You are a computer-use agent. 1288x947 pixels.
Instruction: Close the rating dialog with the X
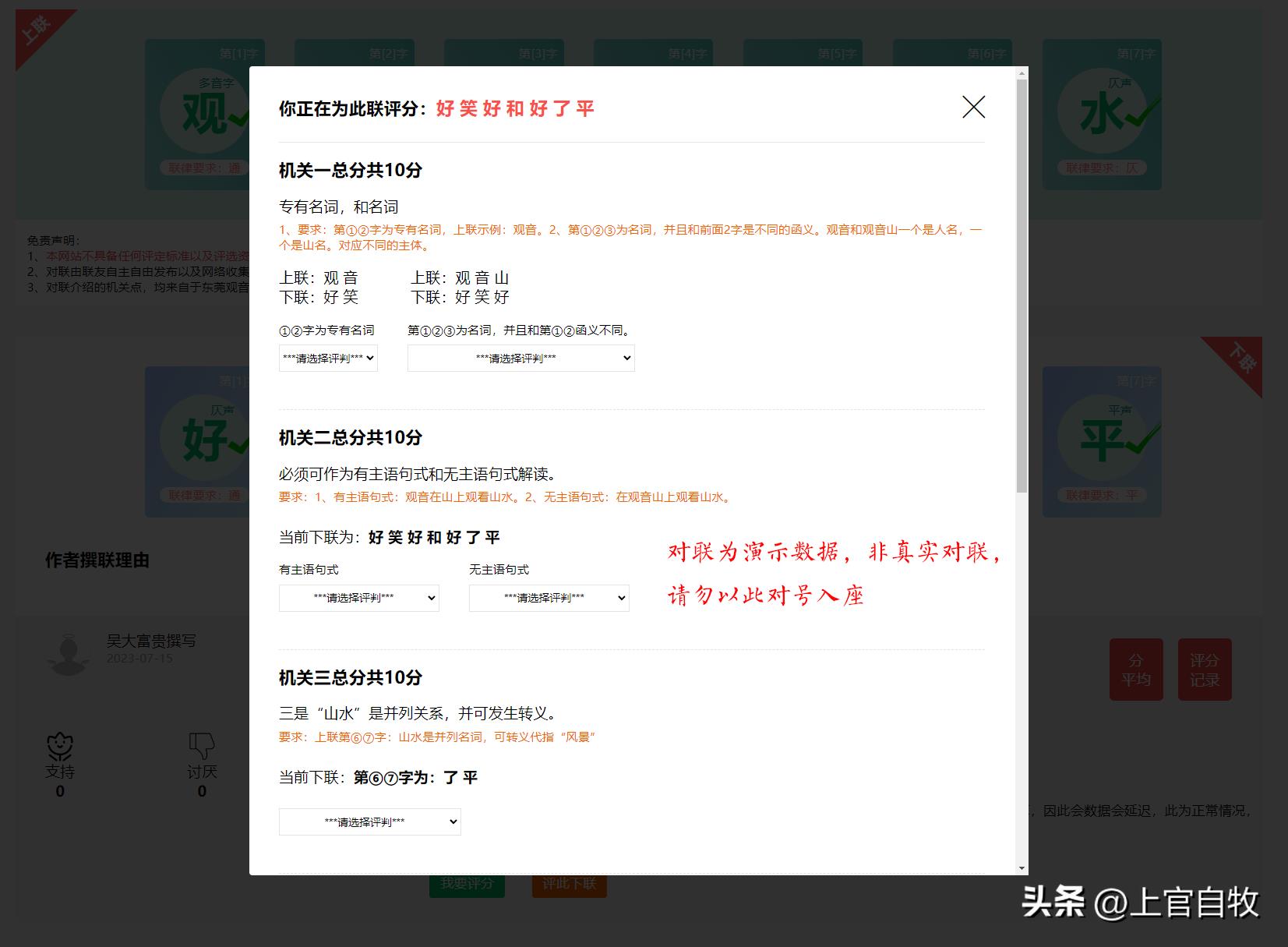(973, 108)
